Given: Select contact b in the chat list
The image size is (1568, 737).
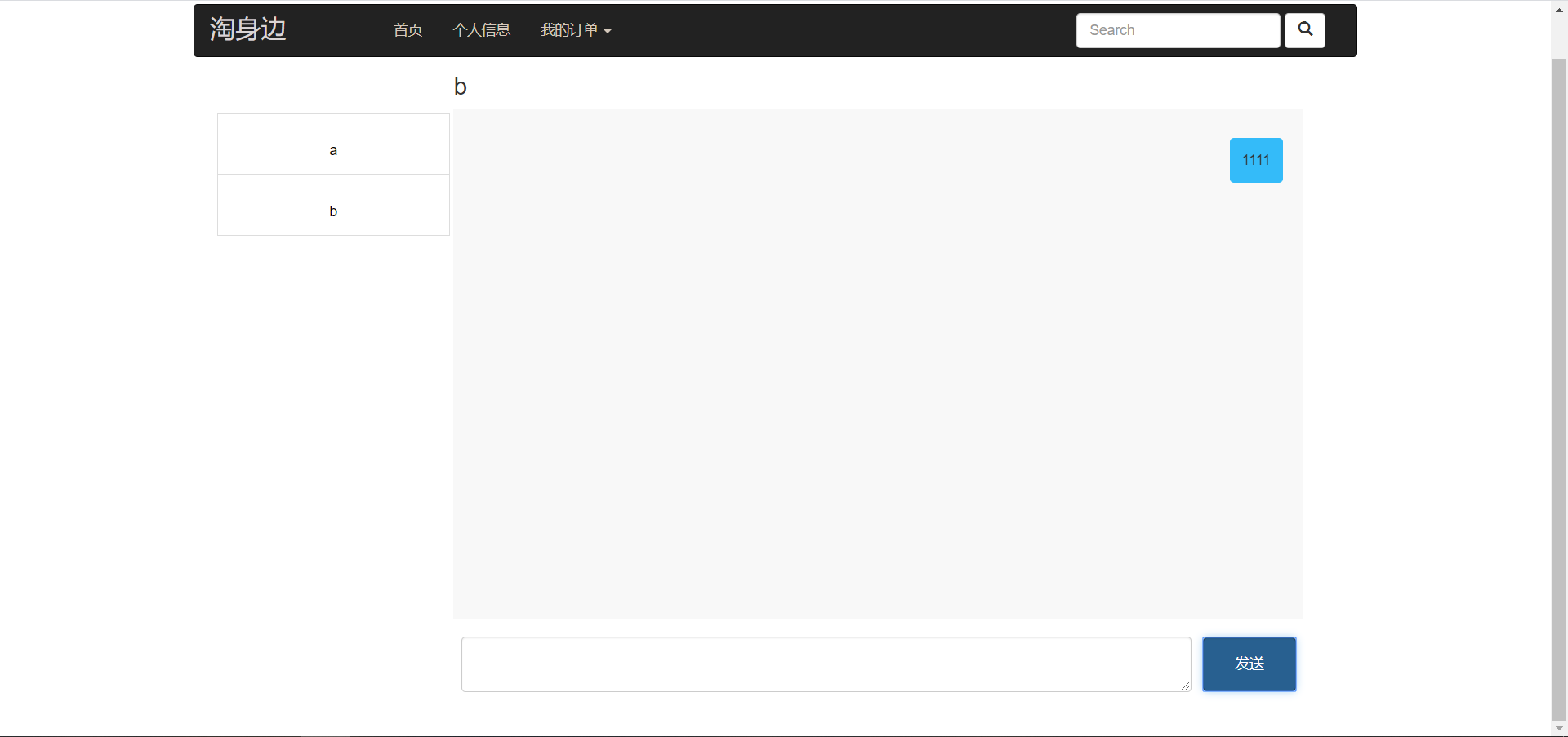Looking at the screenshot, I should (333, 206).
